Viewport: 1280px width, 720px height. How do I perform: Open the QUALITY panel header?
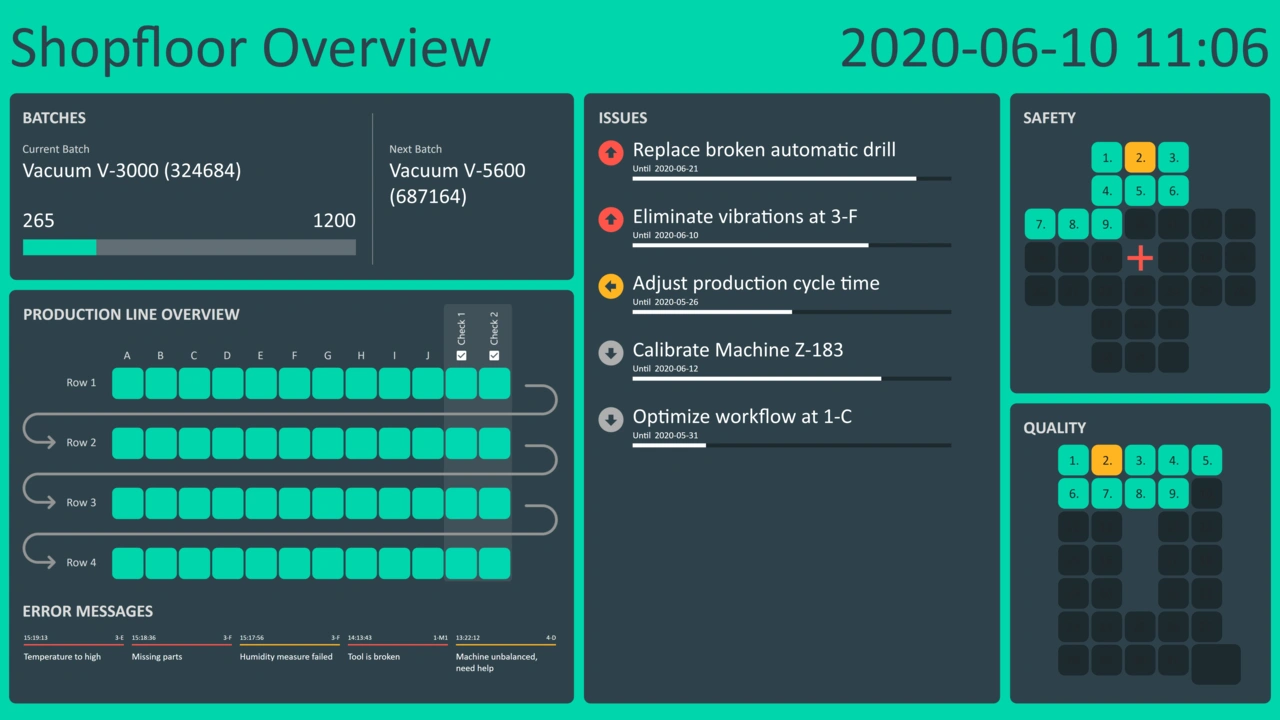pyautogui.click(x=1055, y=427)
